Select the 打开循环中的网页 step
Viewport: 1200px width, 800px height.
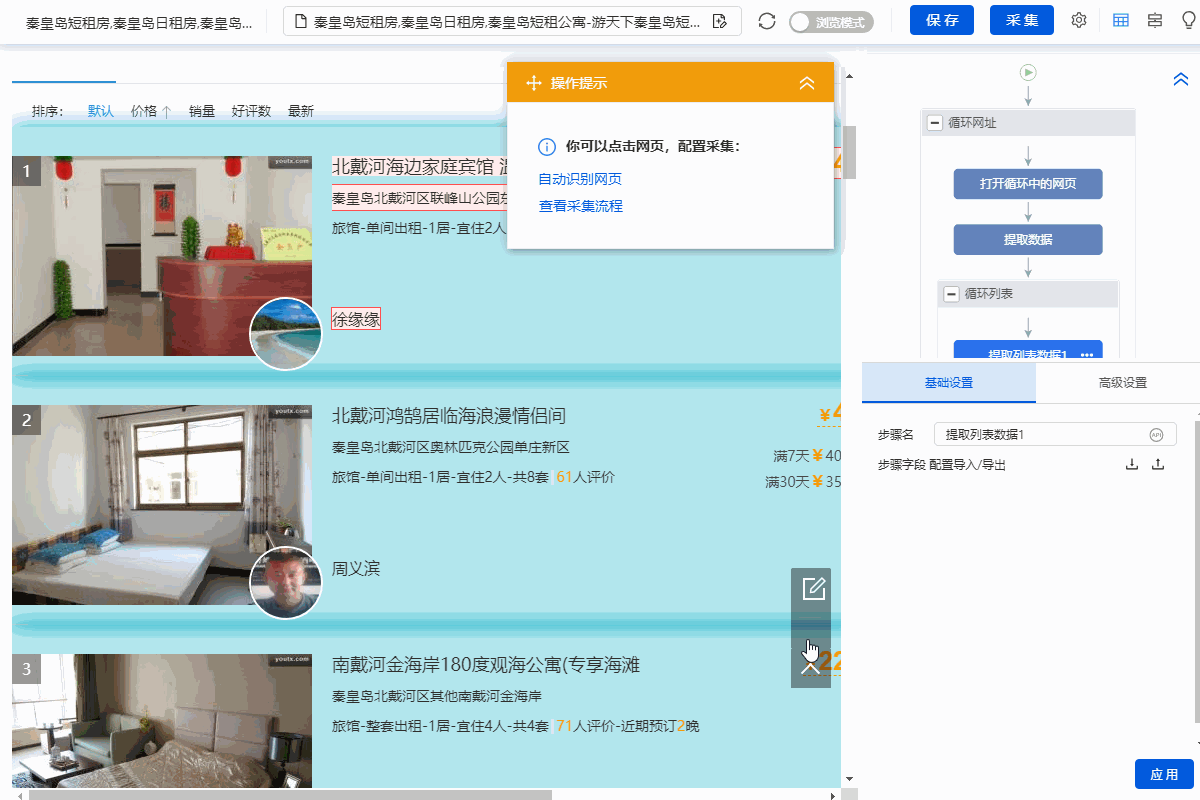pos(1028,184)
